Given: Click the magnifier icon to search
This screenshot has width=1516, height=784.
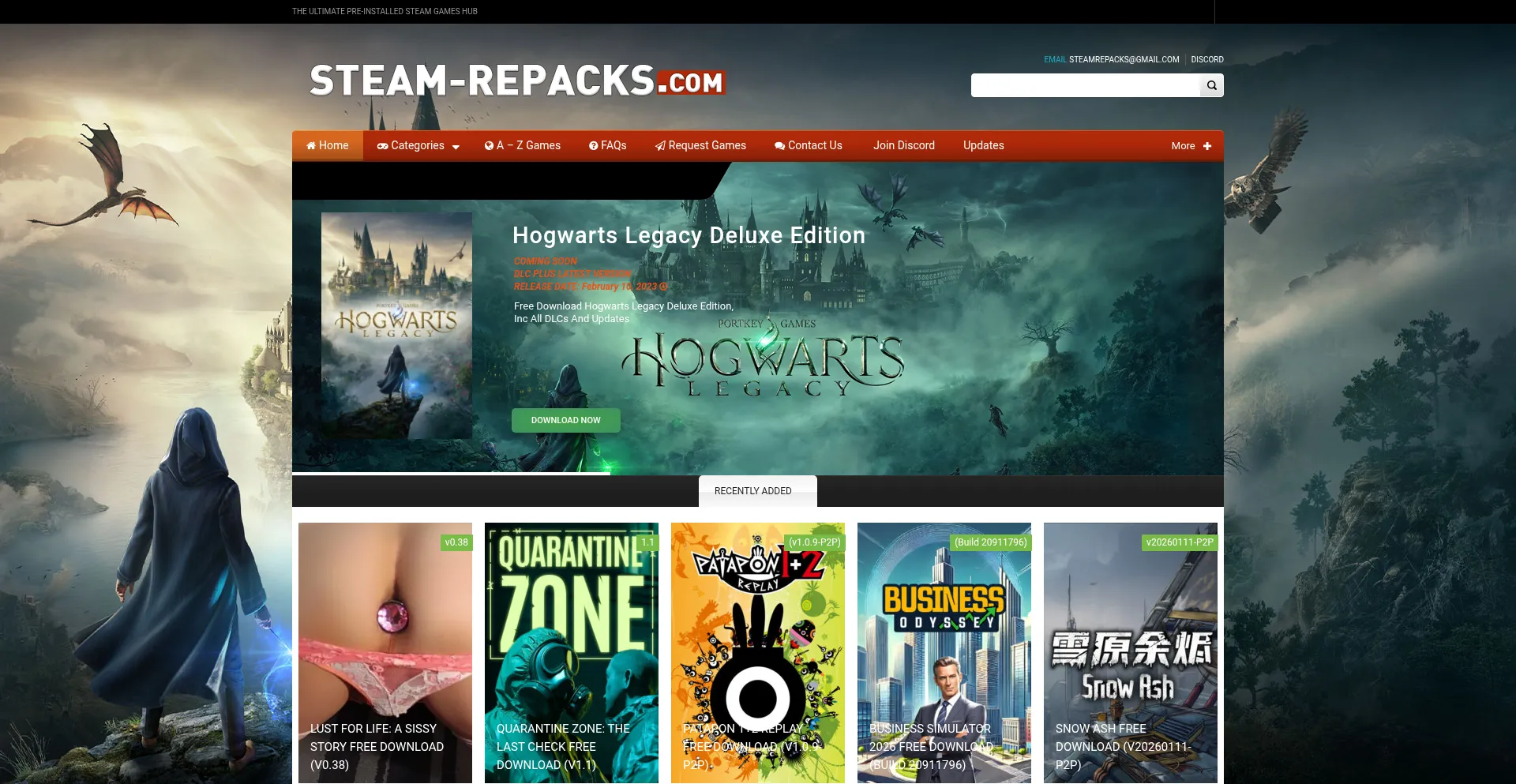Looking at the screenshot, I should (1211, 84).
